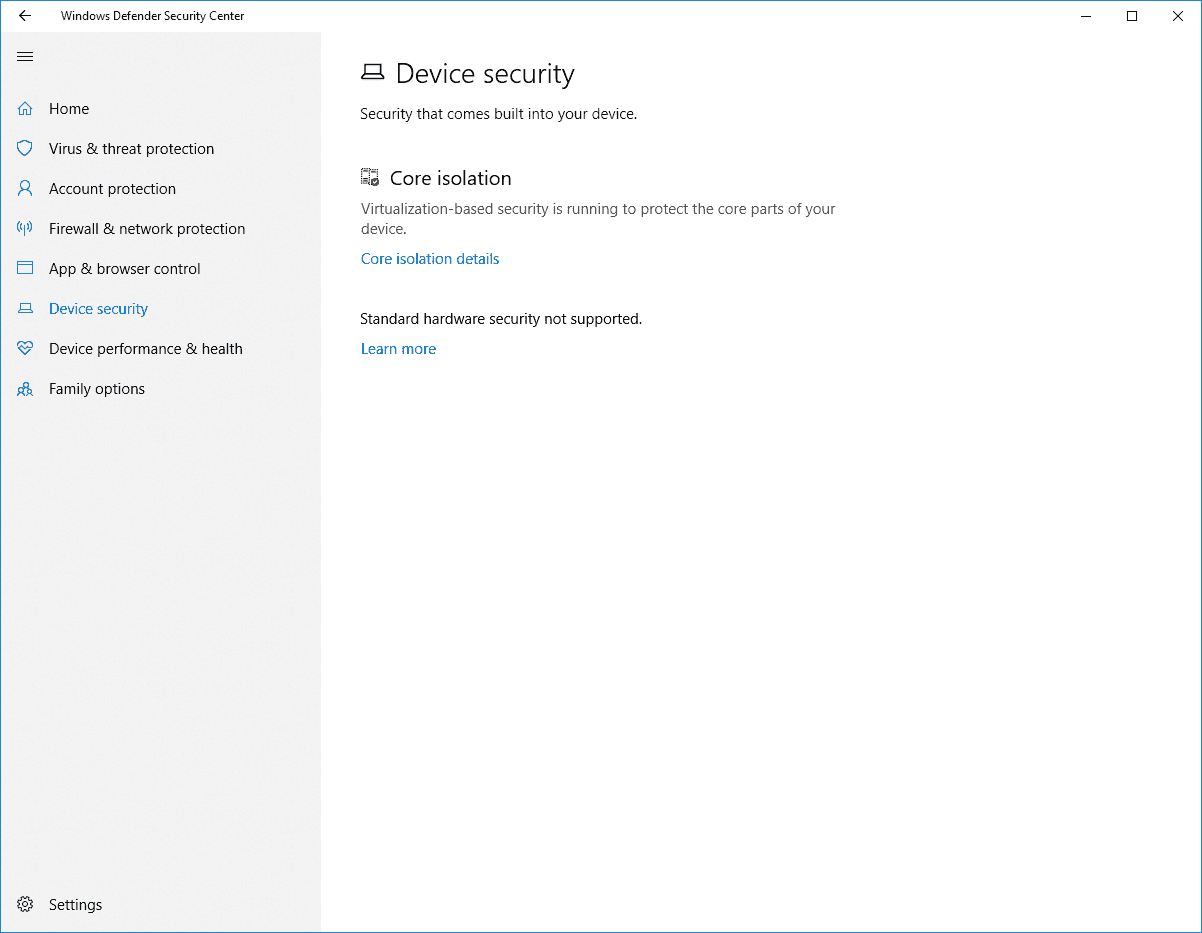Viewport: 1202px width, 933px height.
Task: Click the Device performance heart icon
Action: 25,348
